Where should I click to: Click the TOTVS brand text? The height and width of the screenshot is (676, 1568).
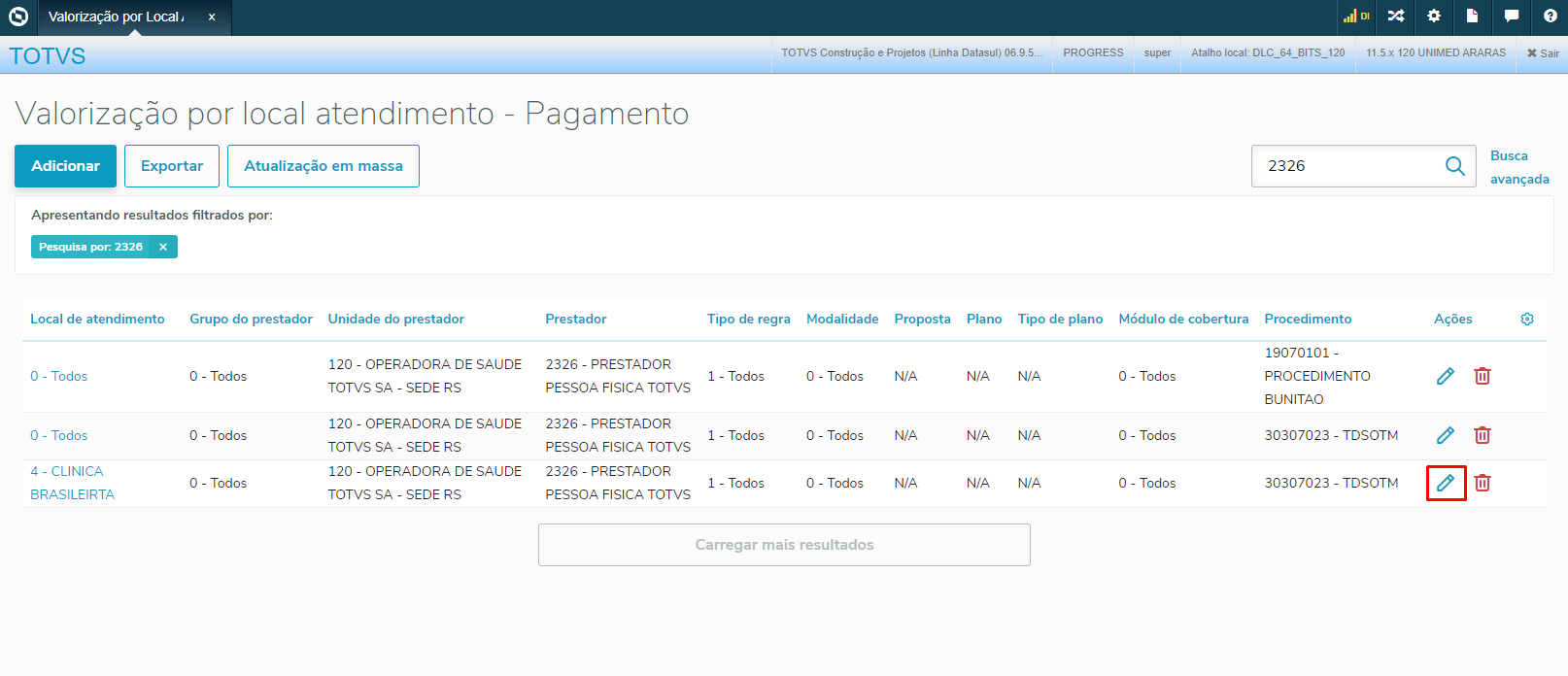48,56
